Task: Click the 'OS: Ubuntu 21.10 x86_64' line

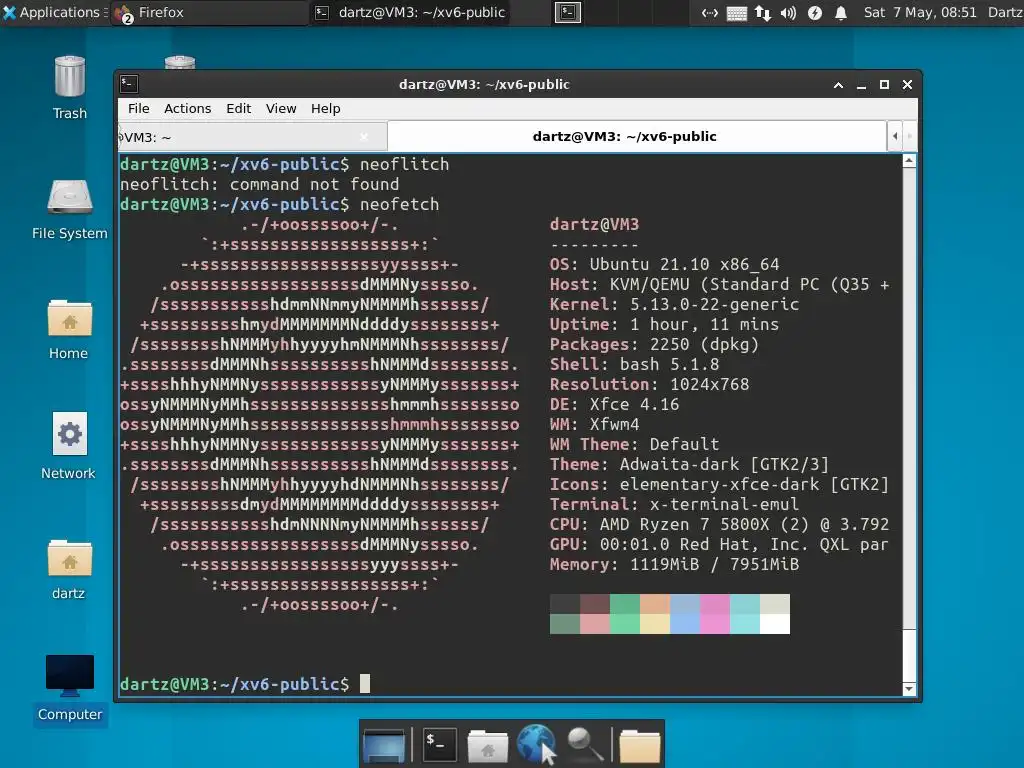Action: point(664,264)
